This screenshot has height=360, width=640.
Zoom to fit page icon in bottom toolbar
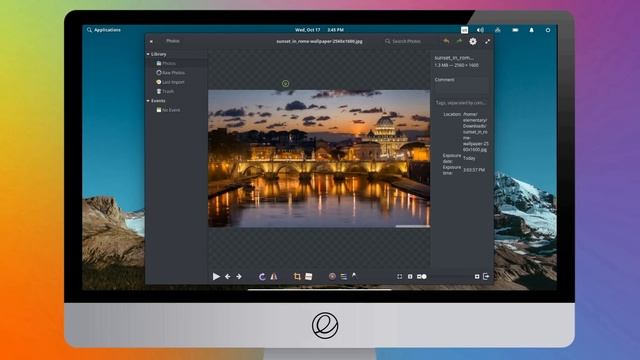click(400, 277)
